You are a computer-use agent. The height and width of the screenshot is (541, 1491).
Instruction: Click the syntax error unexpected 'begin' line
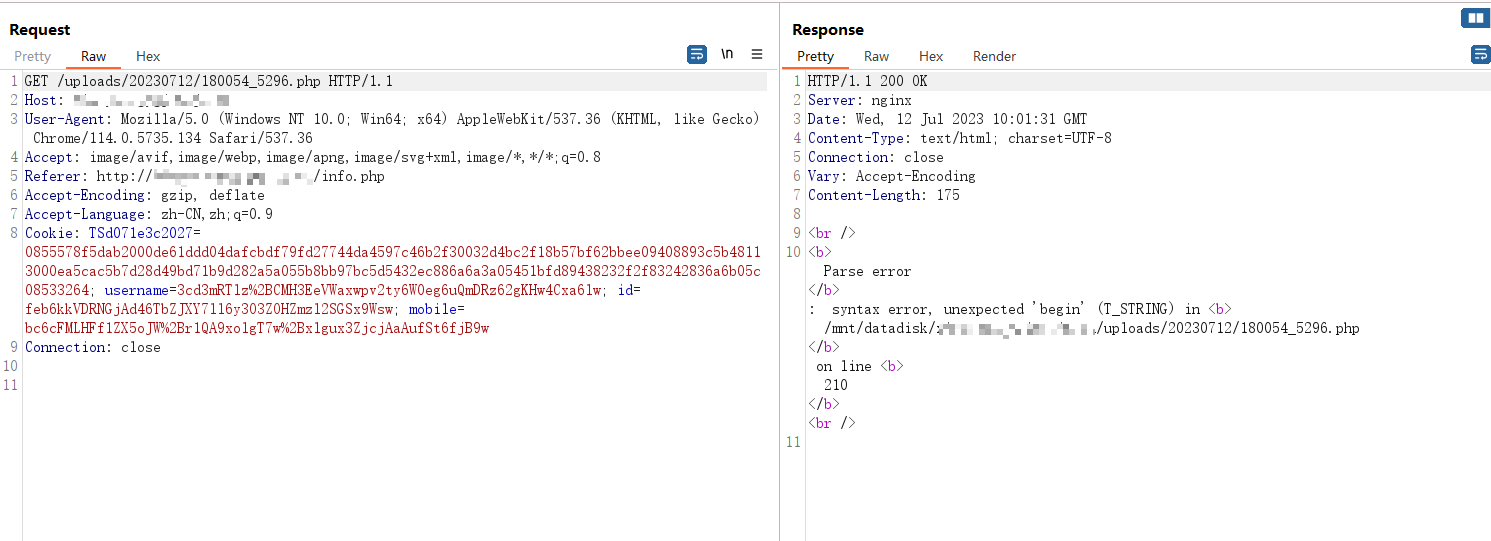click(x=1020, y=309)
